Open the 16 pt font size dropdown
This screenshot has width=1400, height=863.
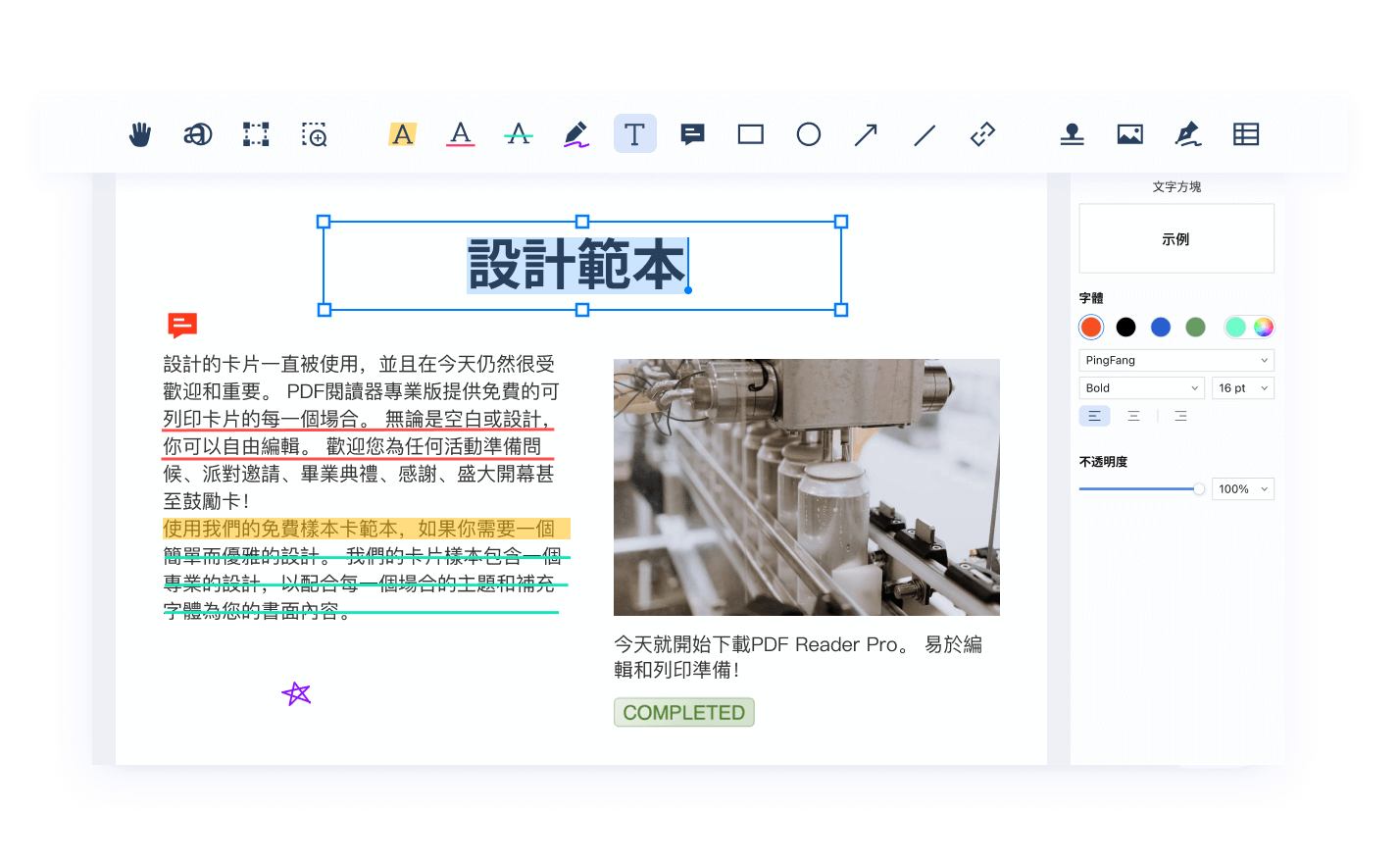click(1242, 388)
